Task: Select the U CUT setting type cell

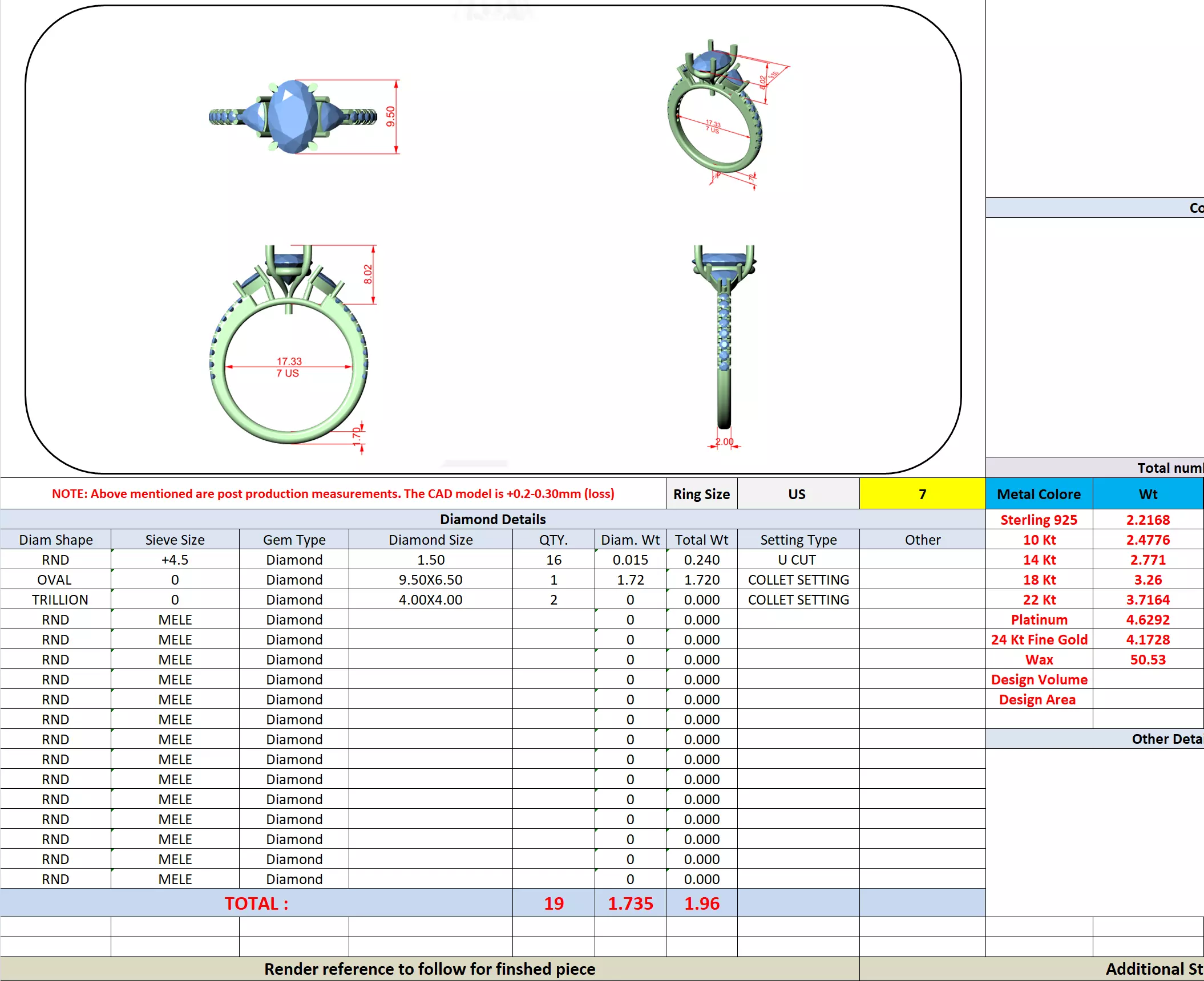Action: pos(797,560)
